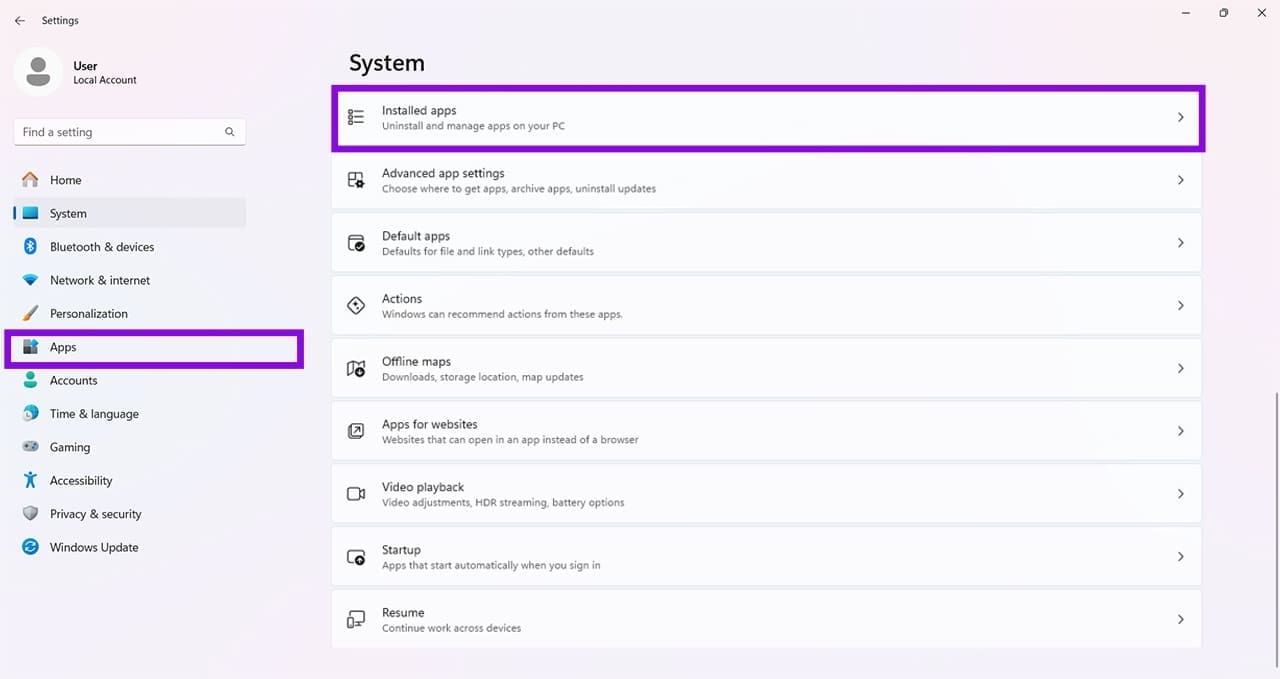Open Personalization label in sidebar
Image resolution: width=1280 pixels, height=679 pixels.
pos(89,313)
